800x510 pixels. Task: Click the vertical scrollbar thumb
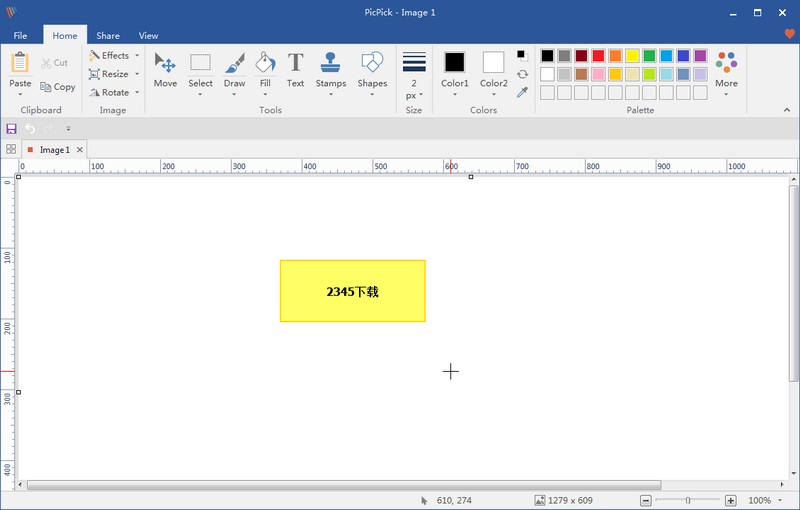click(x=793, y=284)
